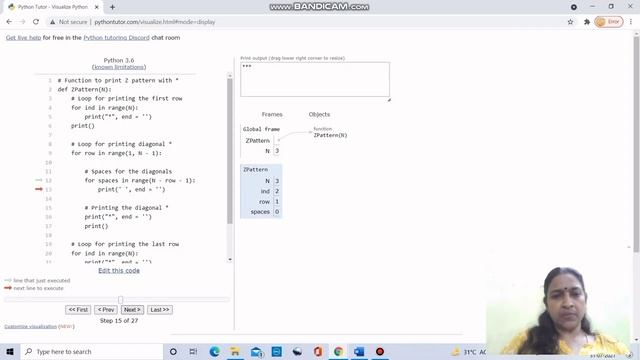Click code line 'for row in range(1, N - 1):'
This screenshot has width=640, height=360.
pyautogui.click(x=116, y=153)
